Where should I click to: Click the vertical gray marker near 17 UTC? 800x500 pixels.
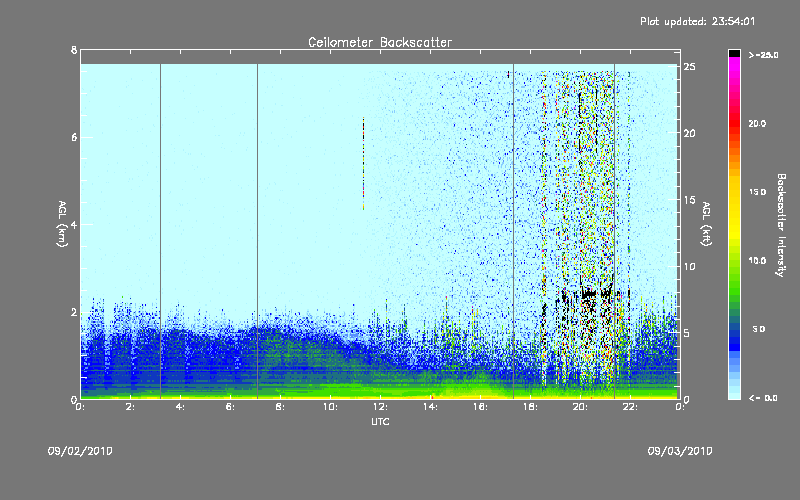pos(514,231)
